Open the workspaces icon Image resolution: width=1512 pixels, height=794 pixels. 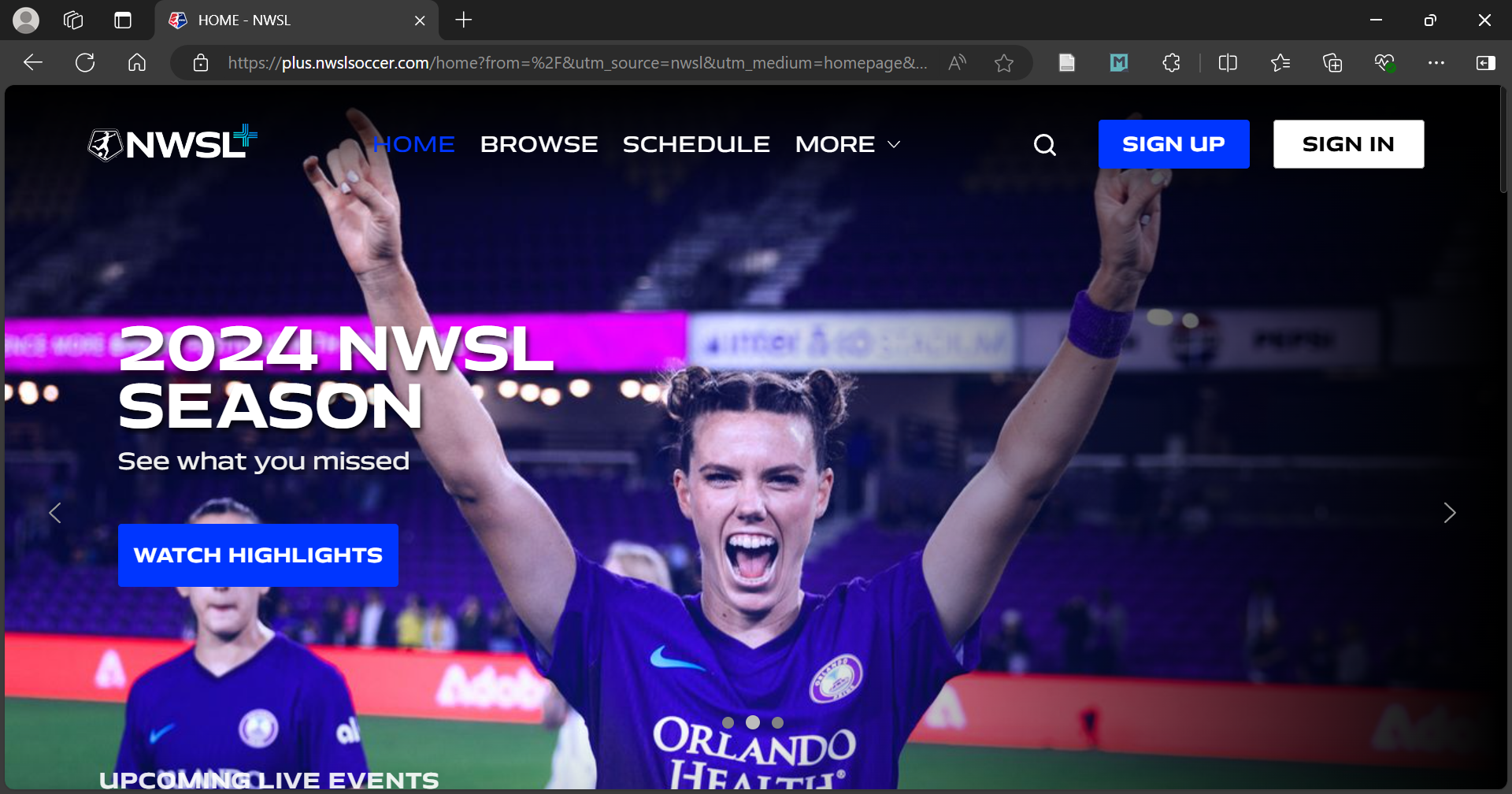pyautogui.click(x=73, y=20)
